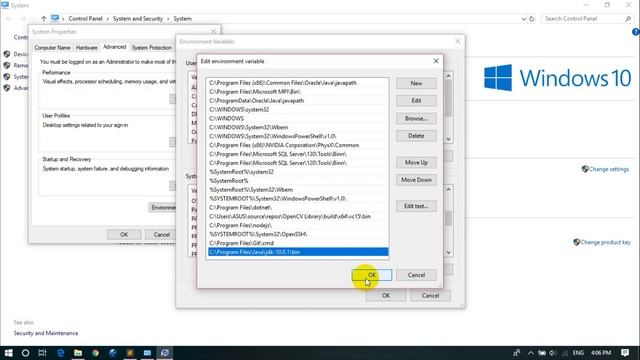The image size is (640, 360).
Task: Select the NVIDIA Corporation PhysX Common path
Action: click(298, 145)
